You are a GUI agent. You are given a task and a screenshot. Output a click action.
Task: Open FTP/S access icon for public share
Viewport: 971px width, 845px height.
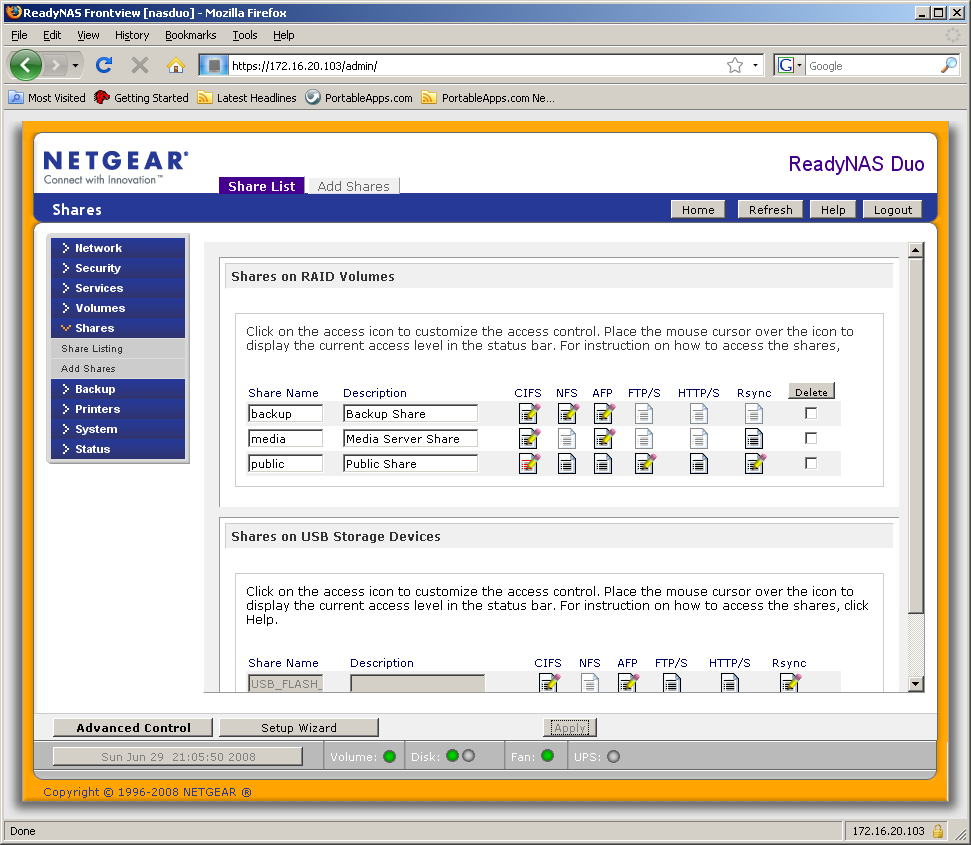click(x=645, y=464)
